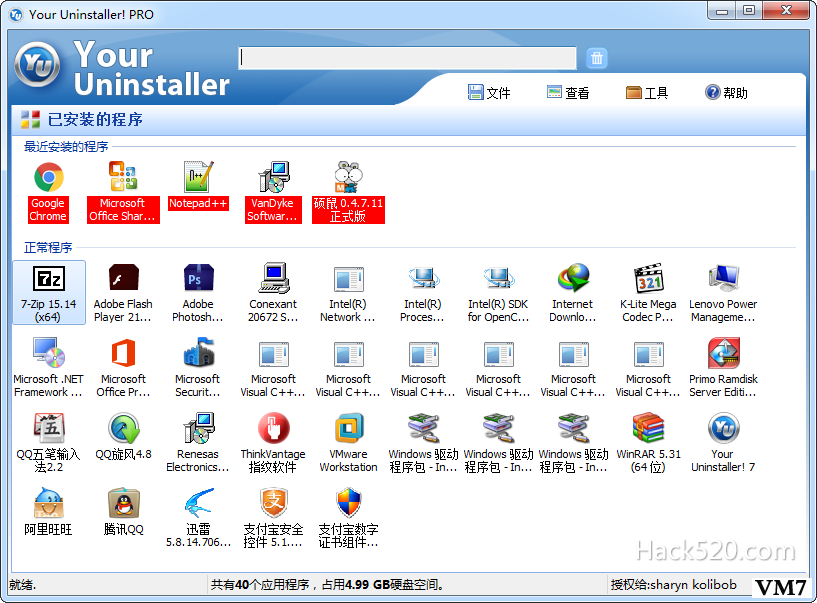Viewport: 817px width, 603px height.
Task: Open the 文件 menu
Action: click(x=489, y=93)
